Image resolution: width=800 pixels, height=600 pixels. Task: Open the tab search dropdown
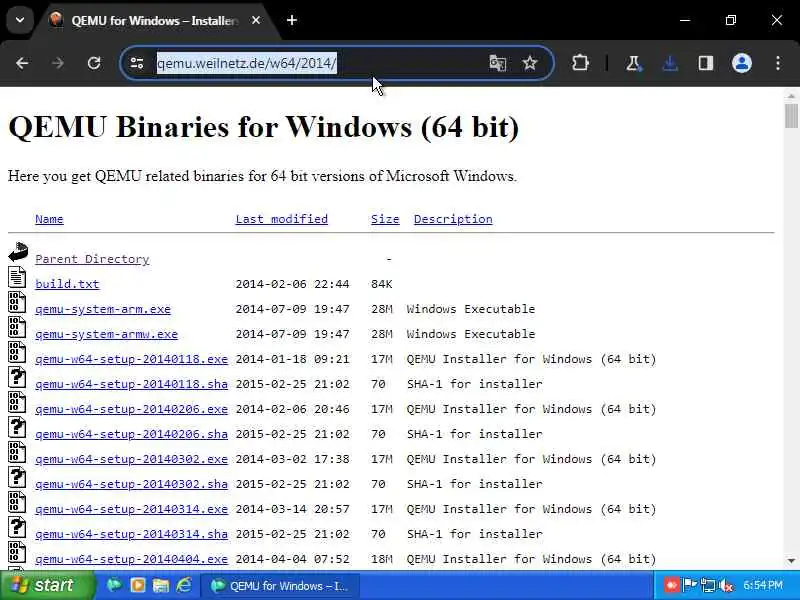click(x=20, y=20)
